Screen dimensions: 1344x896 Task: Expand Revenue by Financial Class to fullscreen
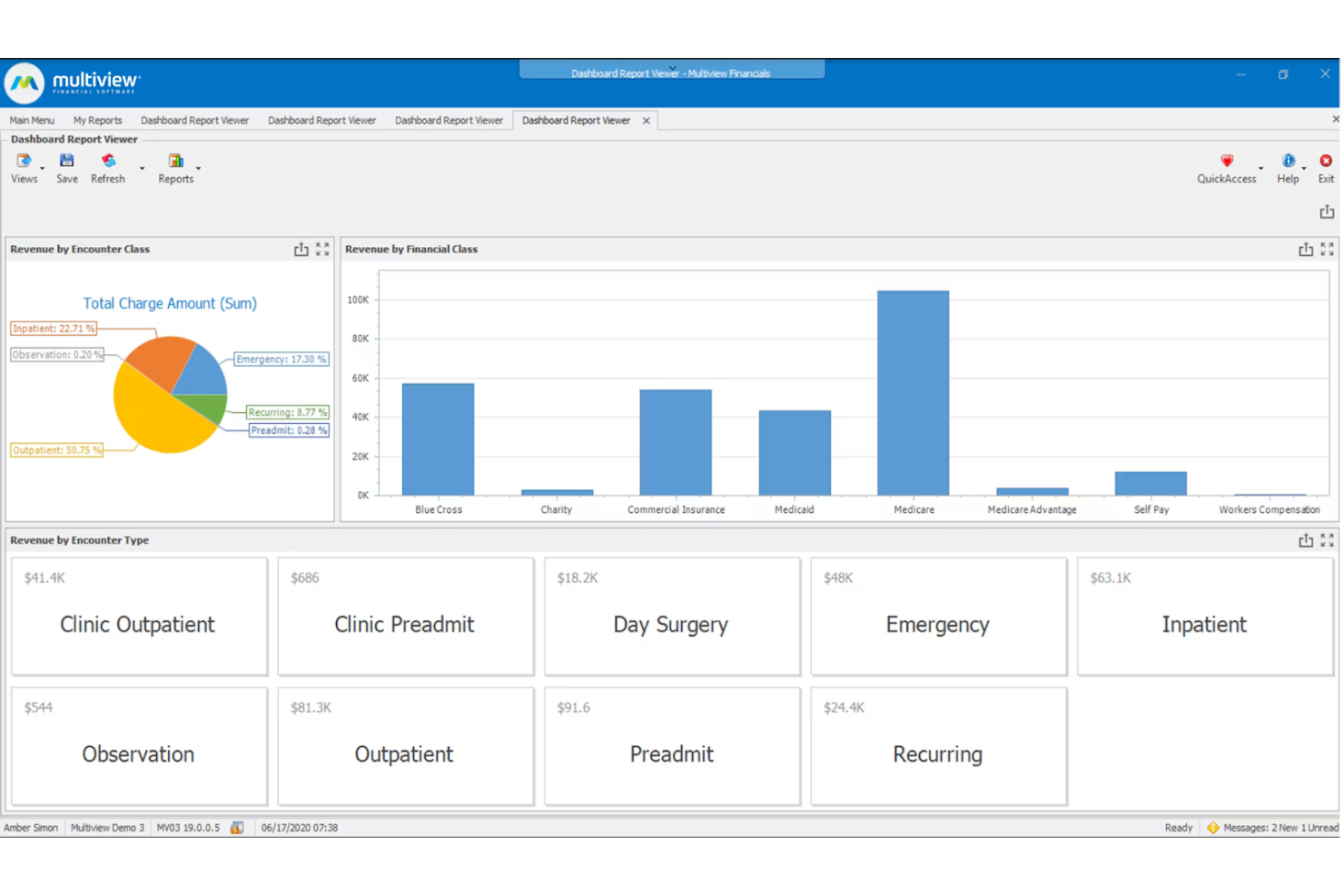point(1327,249)
